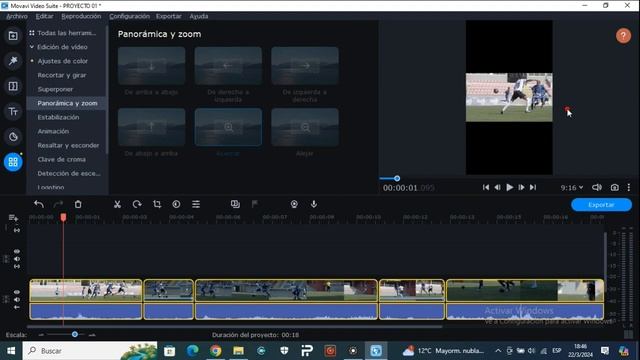
Task: Select Estabilización tool
Action: [x=58, y=117]
